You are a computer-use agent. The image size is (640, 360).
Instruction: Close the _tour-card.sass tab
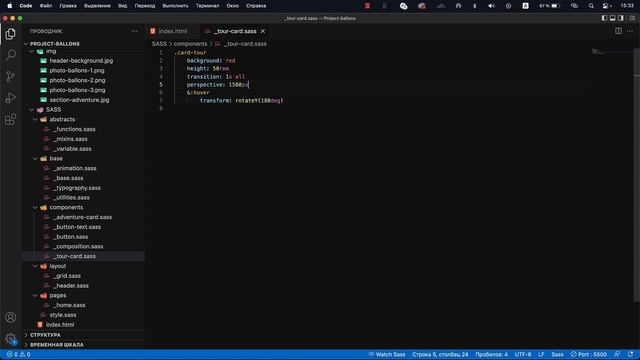[x=263, y=31]
